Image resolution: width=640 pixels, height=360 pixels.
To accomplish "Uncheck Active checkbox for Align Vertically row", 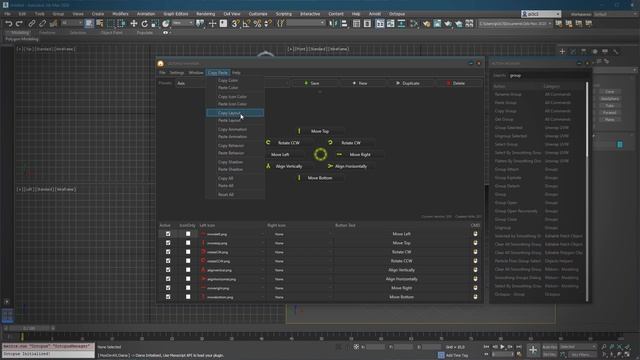I will pyautogui.click(x=168, y=270).
